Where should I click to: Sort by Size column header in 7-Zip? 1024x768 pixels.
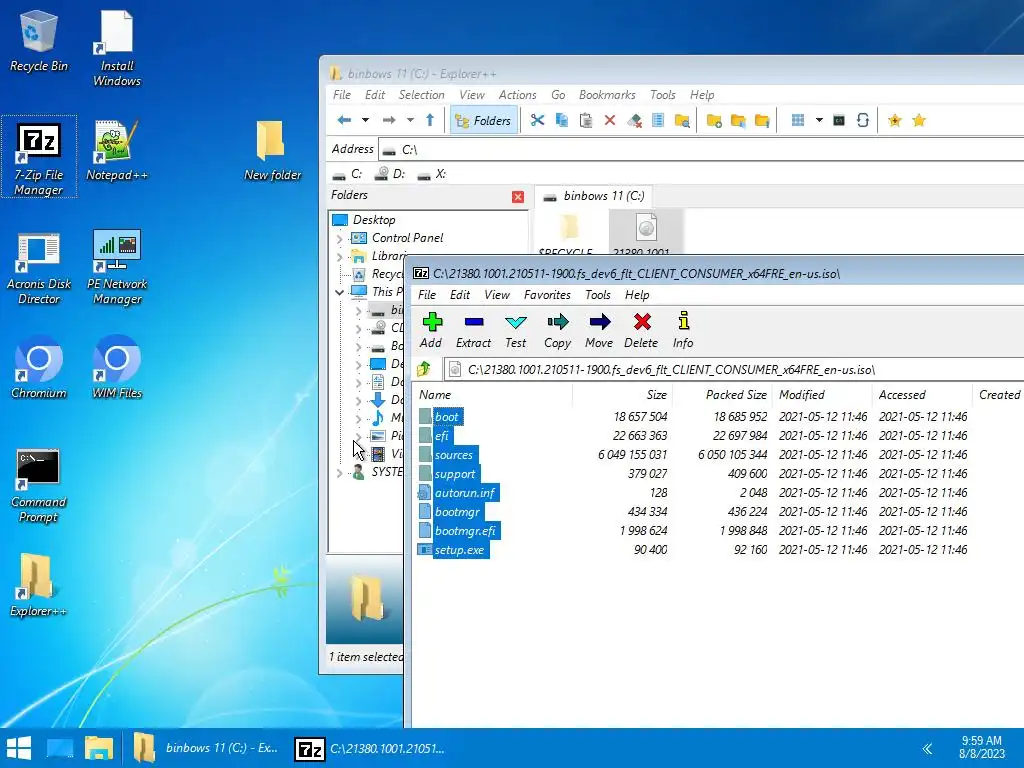point(622,394)
